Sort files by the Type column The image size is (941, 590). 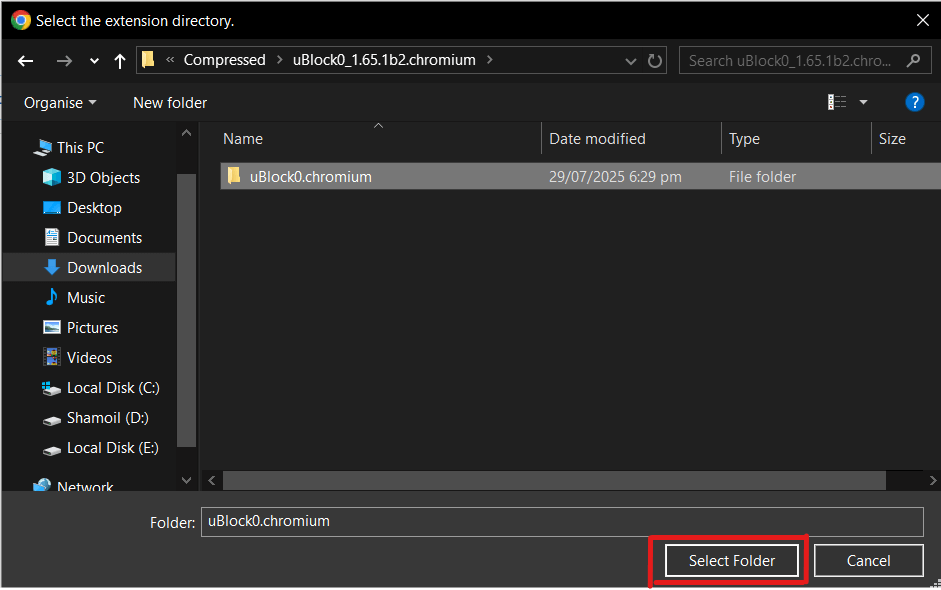[x=744, y=139]
